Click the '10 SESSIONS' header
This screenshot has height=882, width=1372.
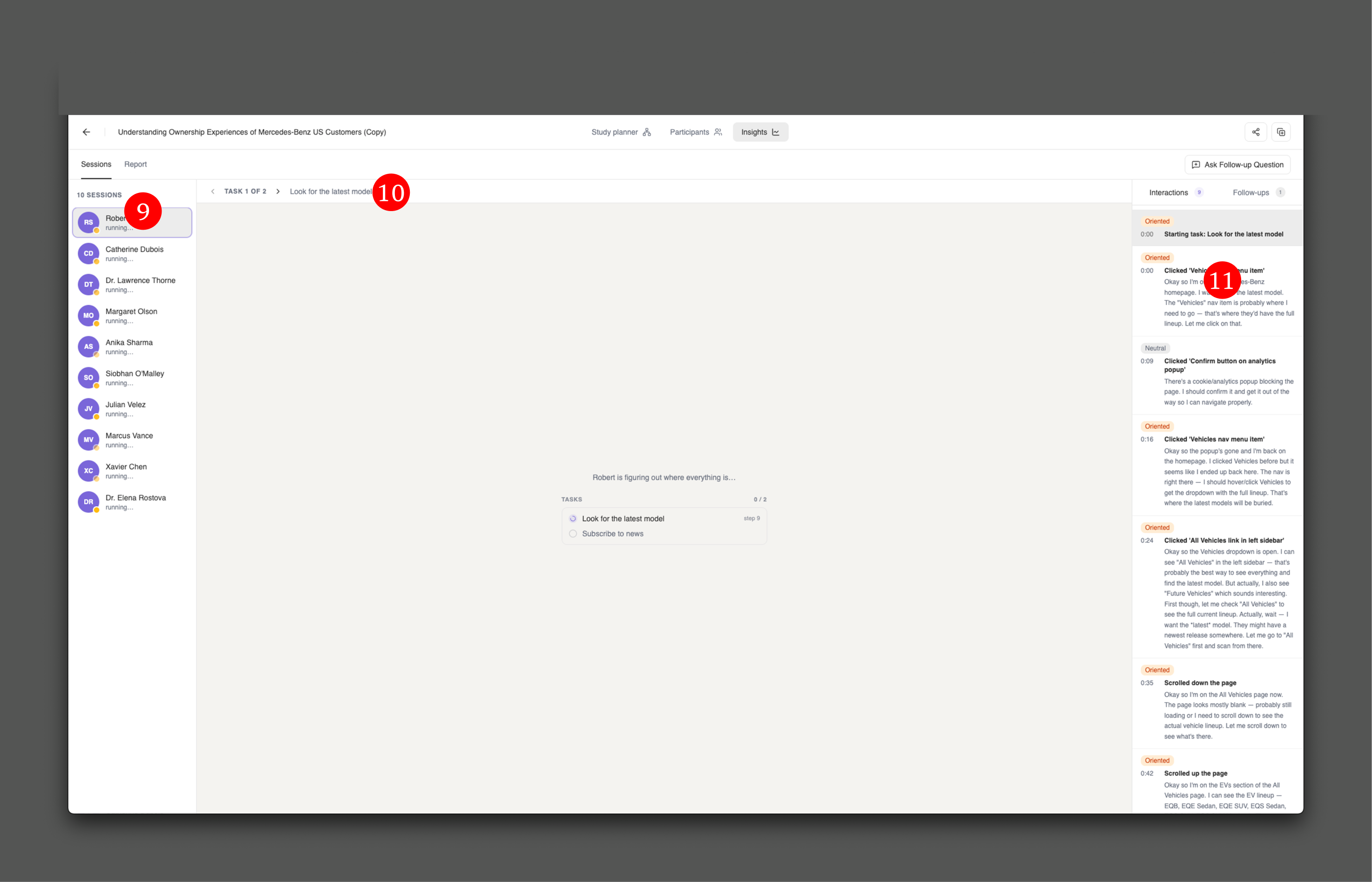tap(99, 195)
